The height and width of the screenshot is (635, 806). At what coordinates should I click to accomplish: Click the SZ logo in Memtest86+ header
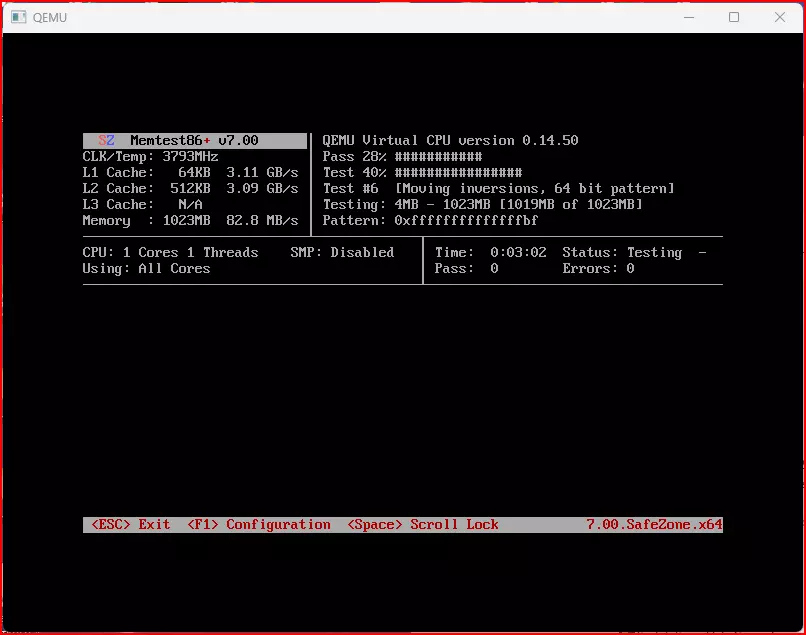click(x=106, y=140)
